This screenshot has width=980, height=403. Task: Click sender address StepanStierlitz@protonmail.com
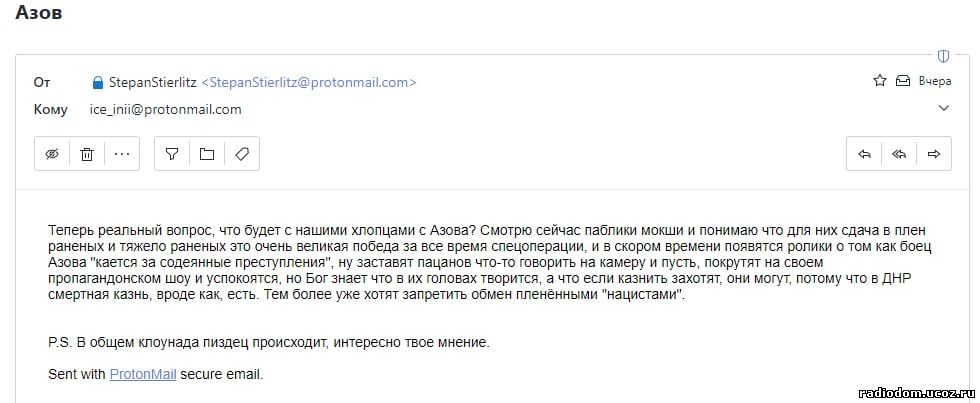coord(309,82)
